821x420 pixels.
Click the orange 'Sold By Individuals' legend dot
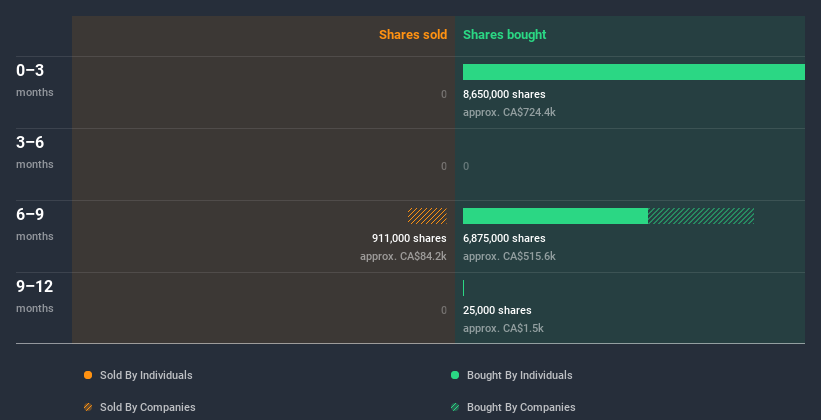pos(88,375)
